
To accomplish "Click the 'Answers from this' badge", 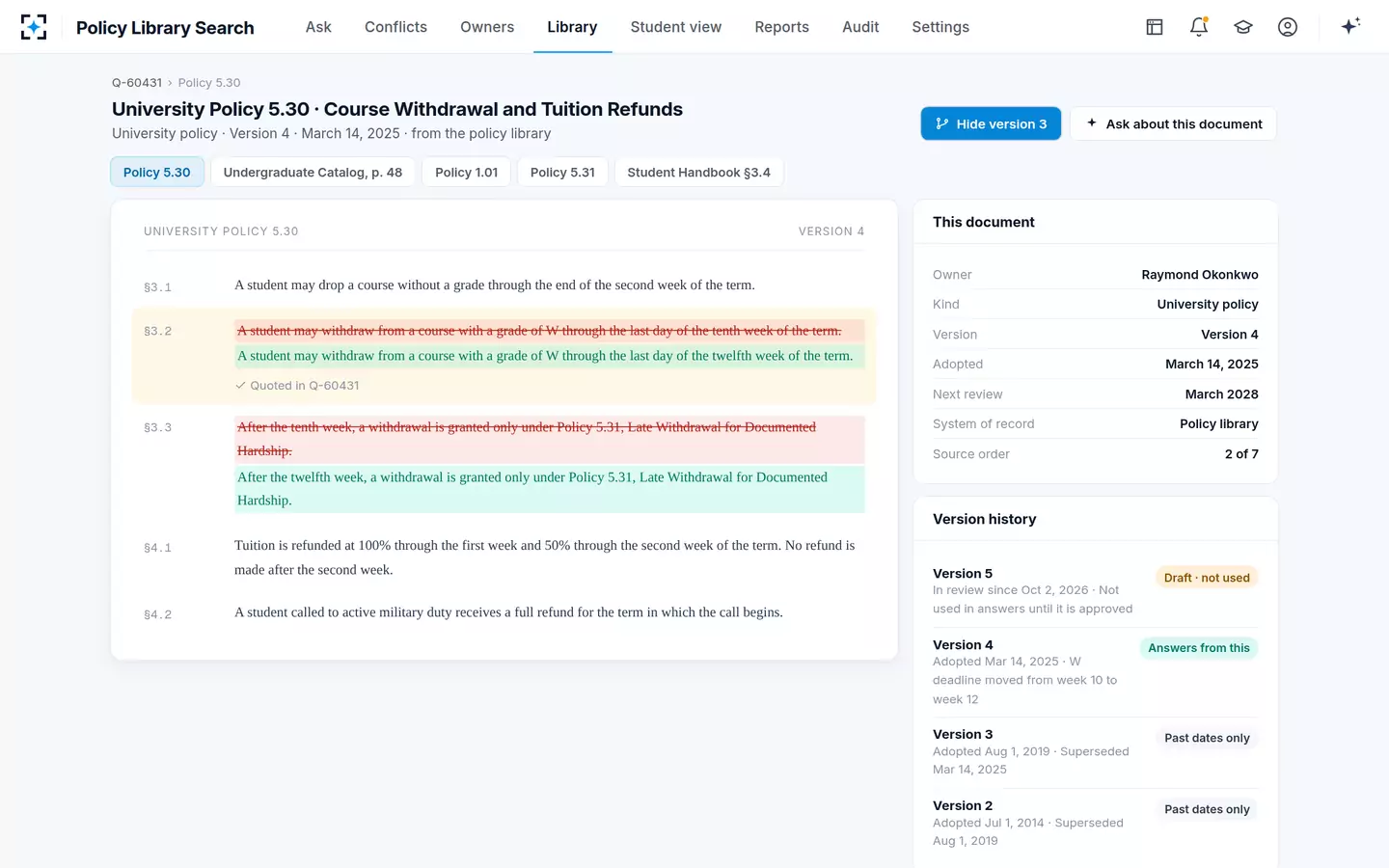I will (1199, 648).
